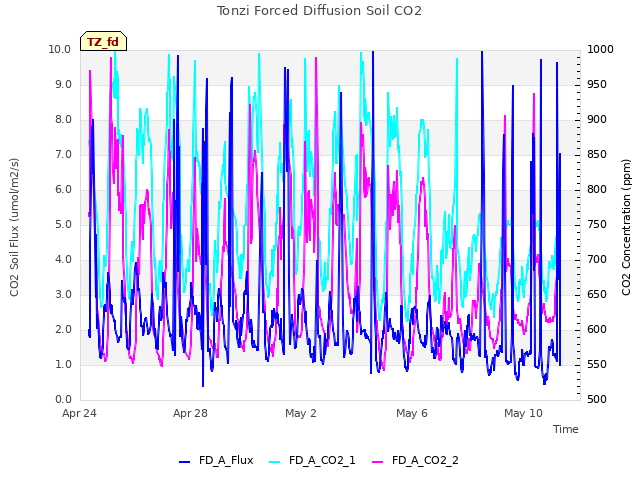Click the May 2 date tick label
The height and width of the screenshot is (480, 640).
pos(301,413)
